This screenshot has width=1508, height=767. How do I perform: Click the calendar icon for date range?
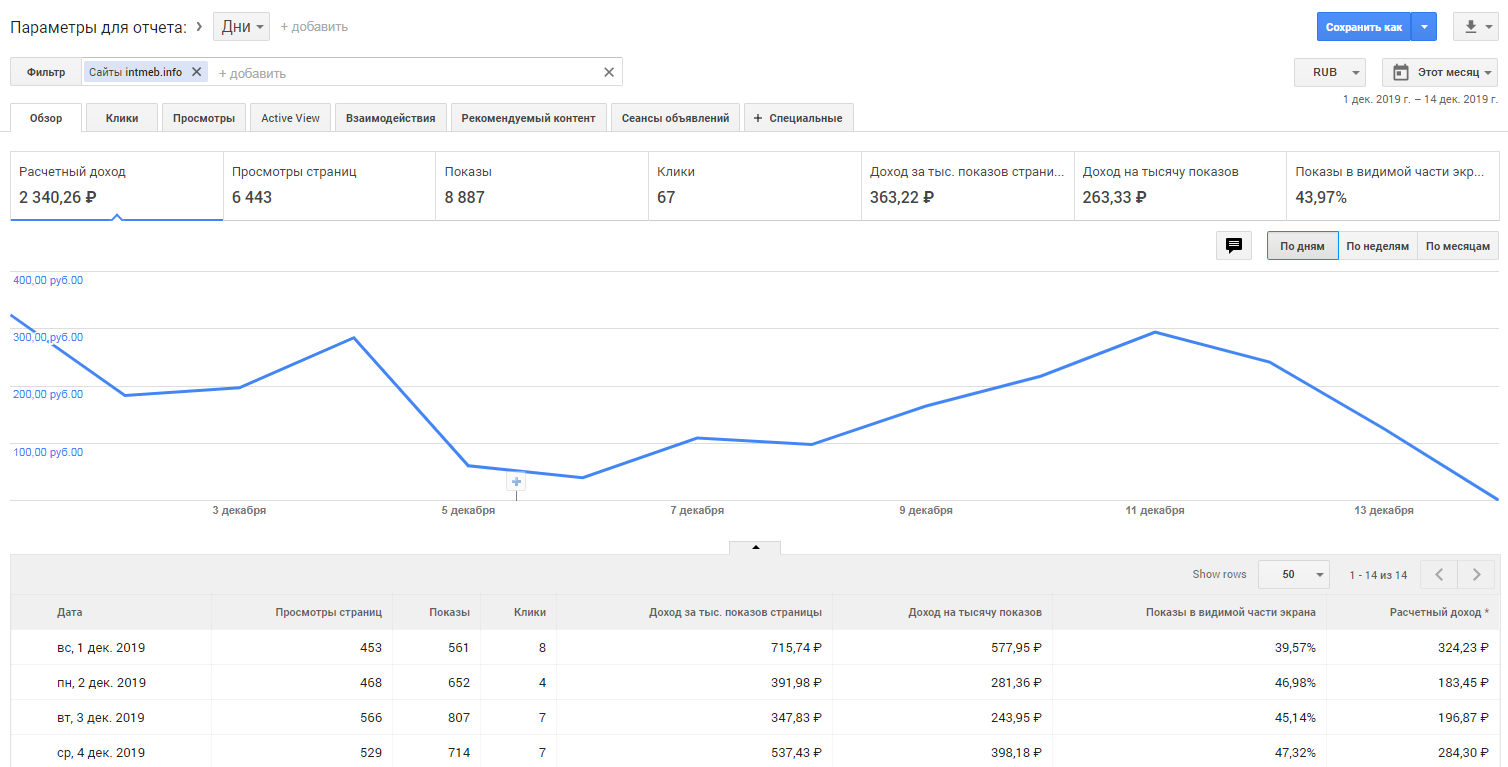(1401, 73)
